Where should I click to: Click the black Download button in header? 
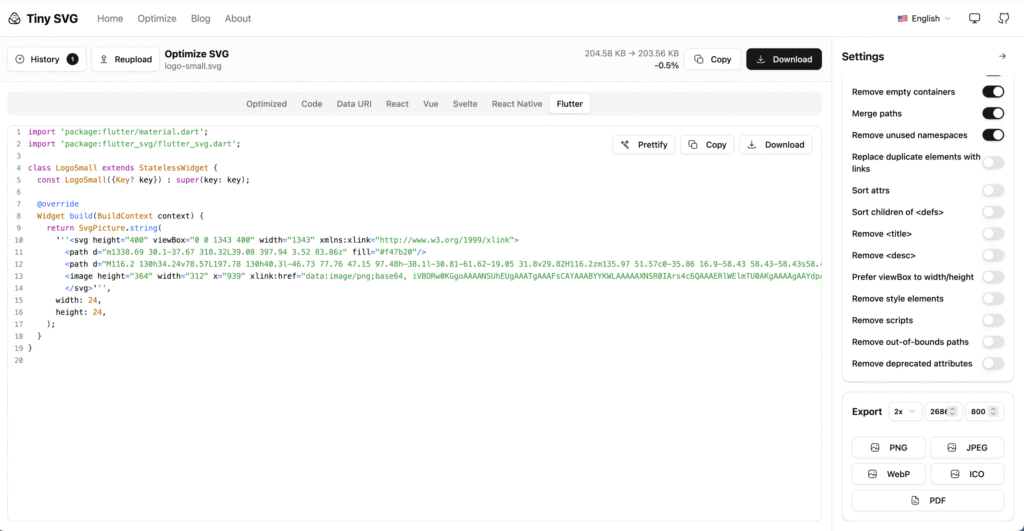(783, 60)
